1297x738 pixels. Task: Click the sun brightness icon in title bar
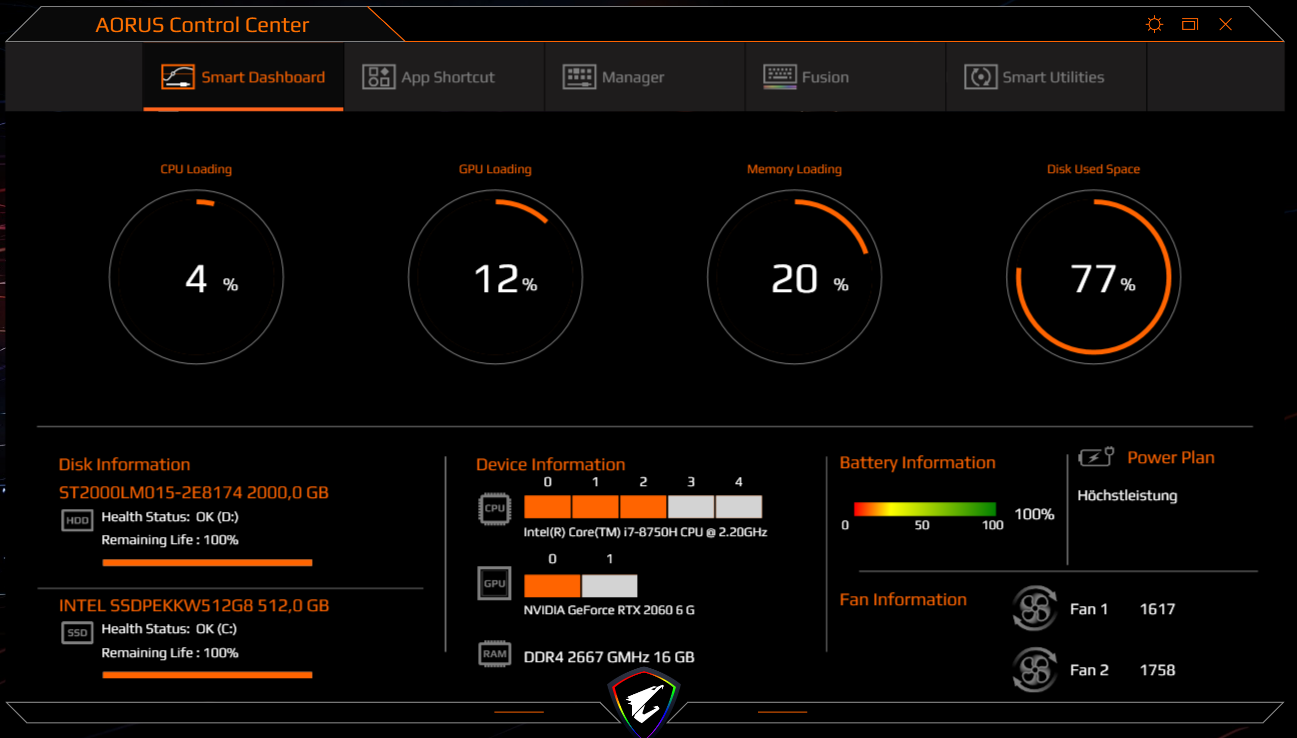click(1155, 25)
